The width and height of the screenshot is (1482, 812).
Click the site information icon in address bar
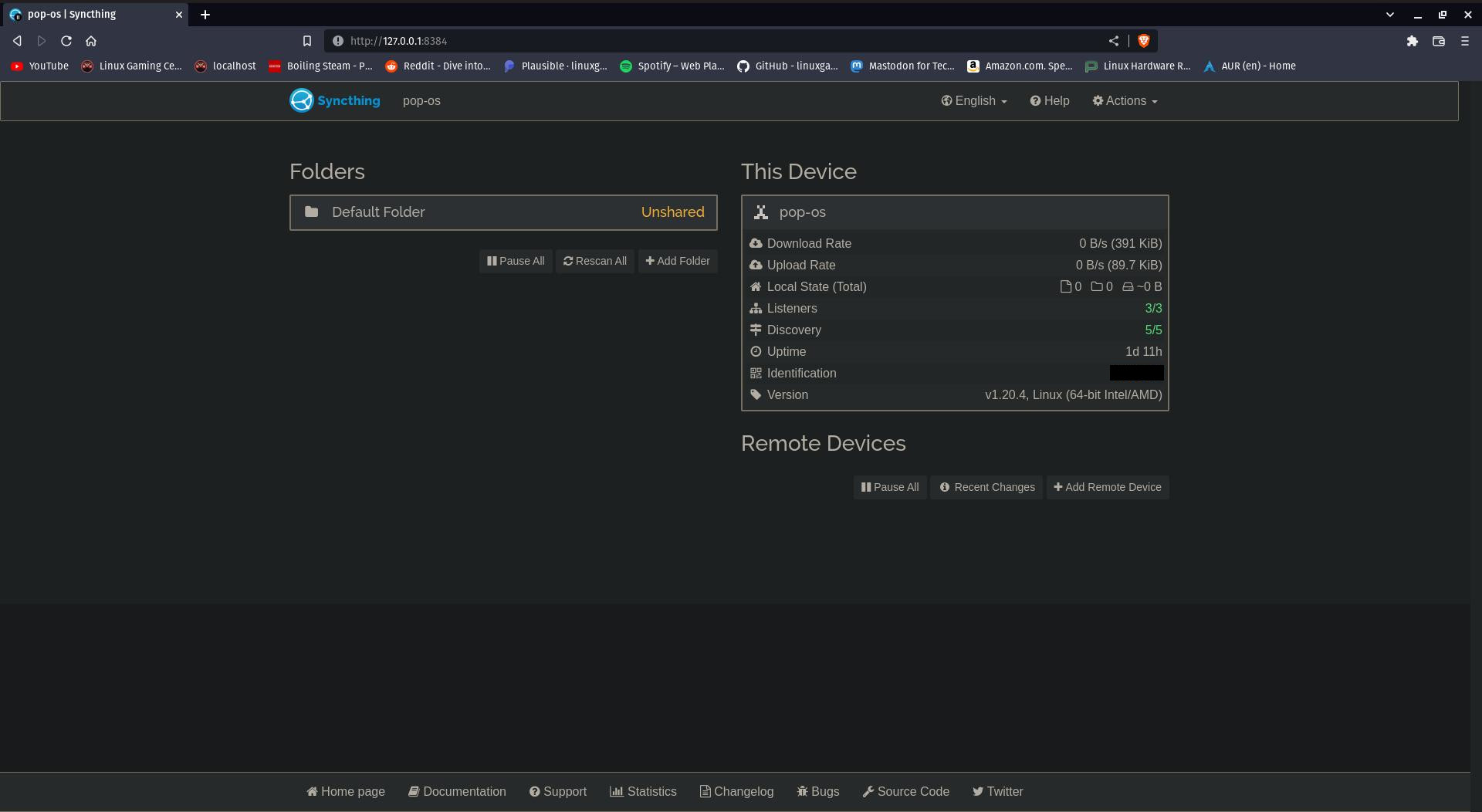tap(337, 41)
